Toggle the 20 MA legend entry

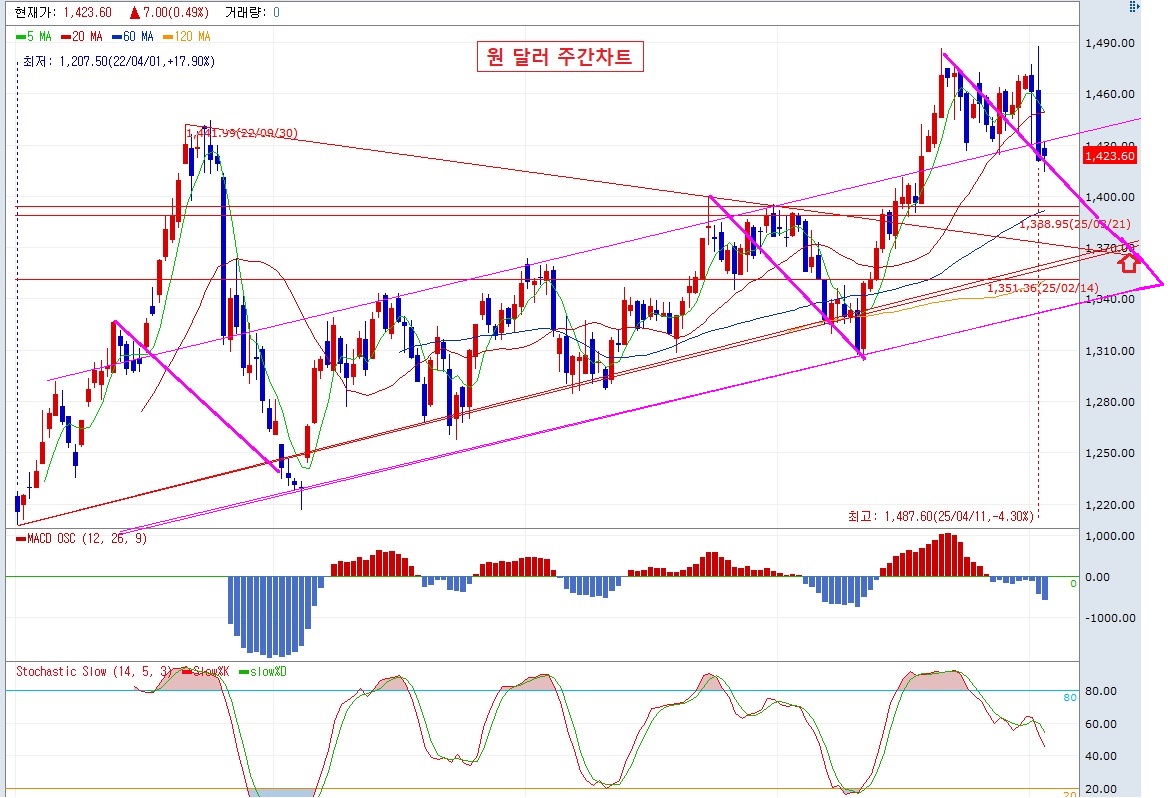(84, 36)
